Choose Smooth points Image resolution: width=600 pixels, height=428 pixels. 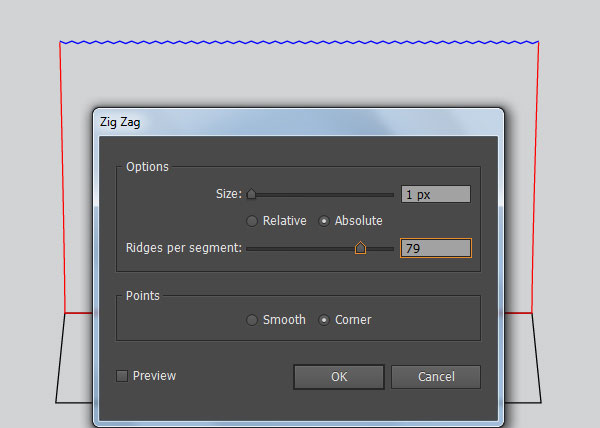tap(252, 320)
